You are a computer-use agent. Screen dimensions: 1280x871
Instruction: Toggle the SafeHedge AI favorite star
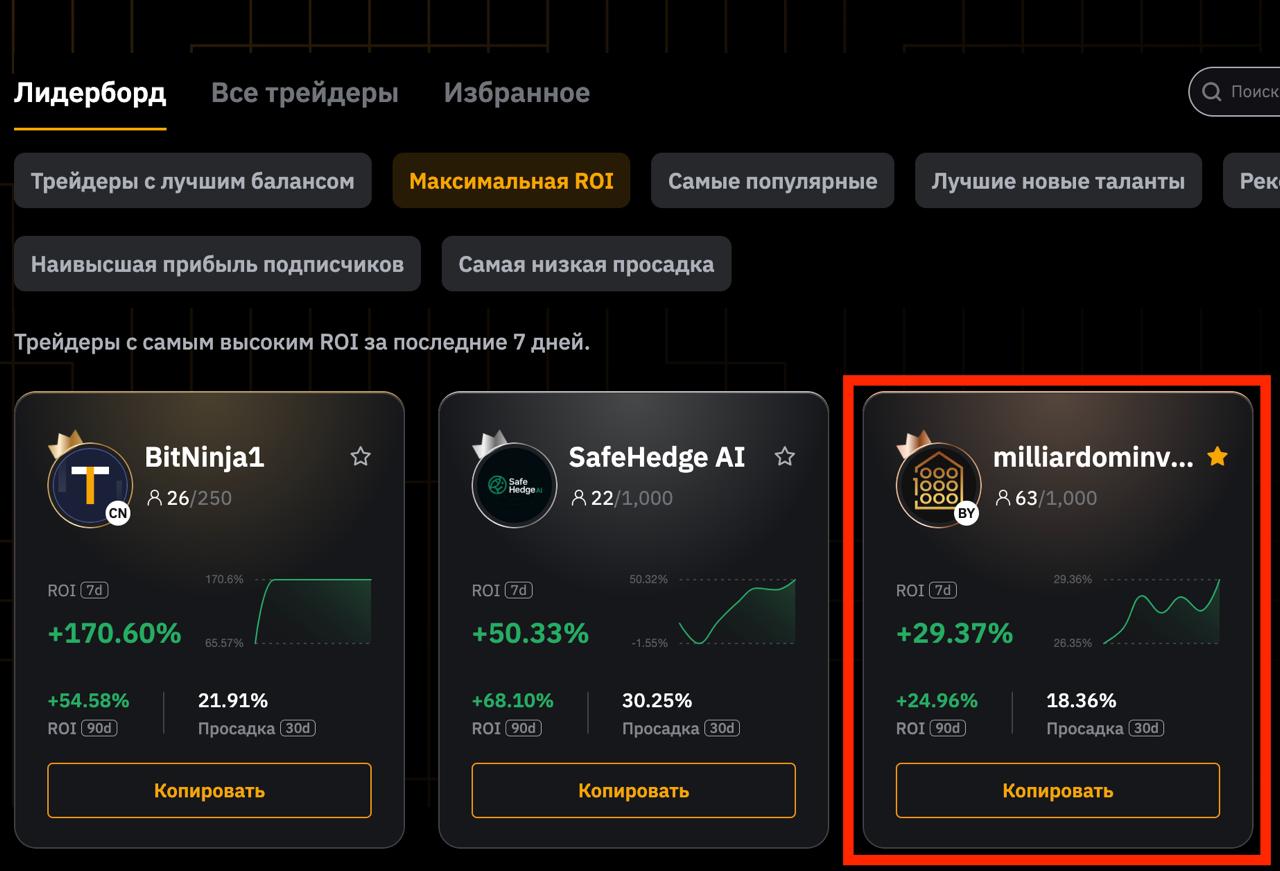click(784, 457)
